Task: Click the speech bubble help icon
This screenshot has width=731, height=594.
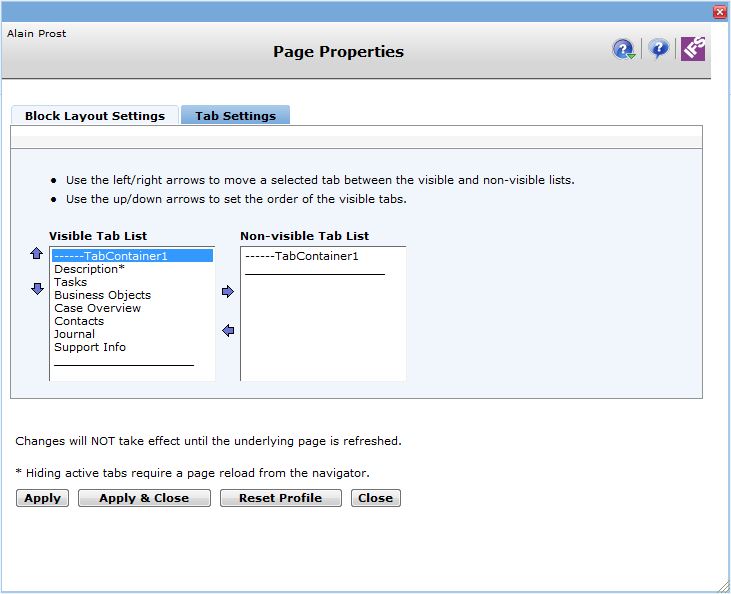Action: pyautogui.click(x=658, y=49)
